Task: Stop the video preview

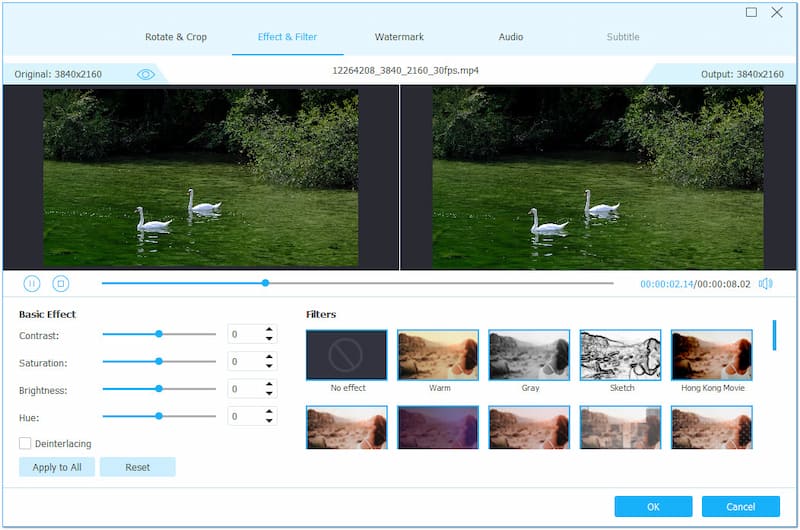Action: coord(60,284)
